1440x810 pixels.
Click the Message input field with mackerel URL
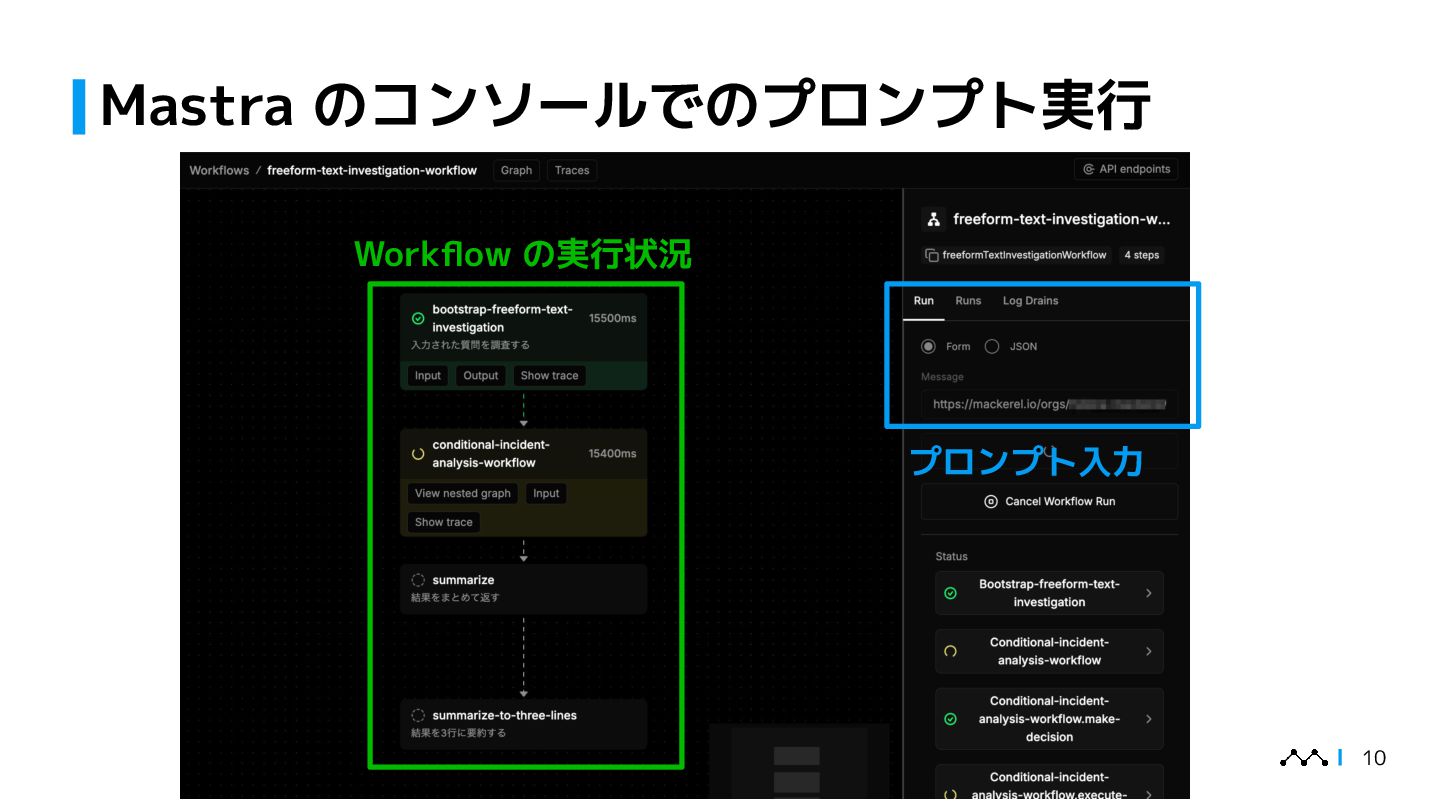pyautogui.click(x=1049, y=404)
